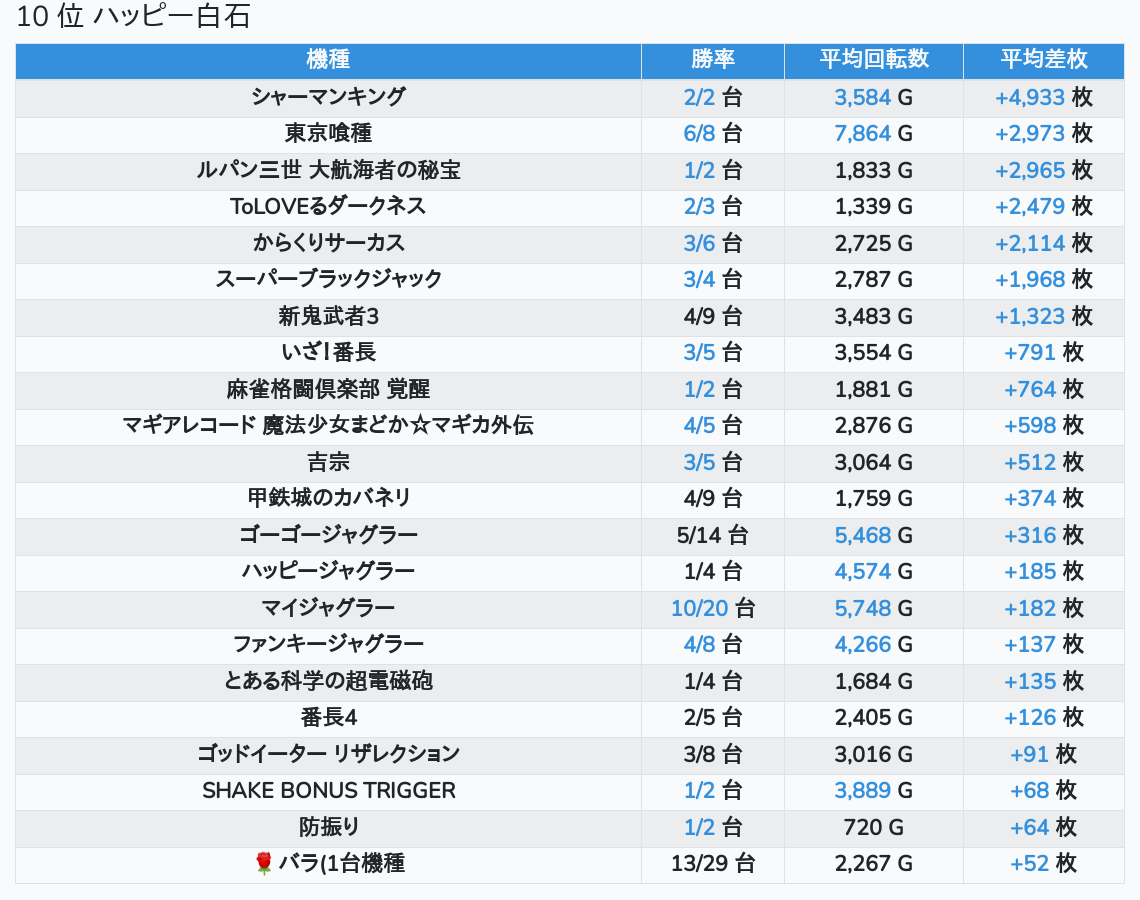Sort by the 勝率 column header
Image resolution: width=1140 pixels, height=900 pixels.
[x=712, y=60]
